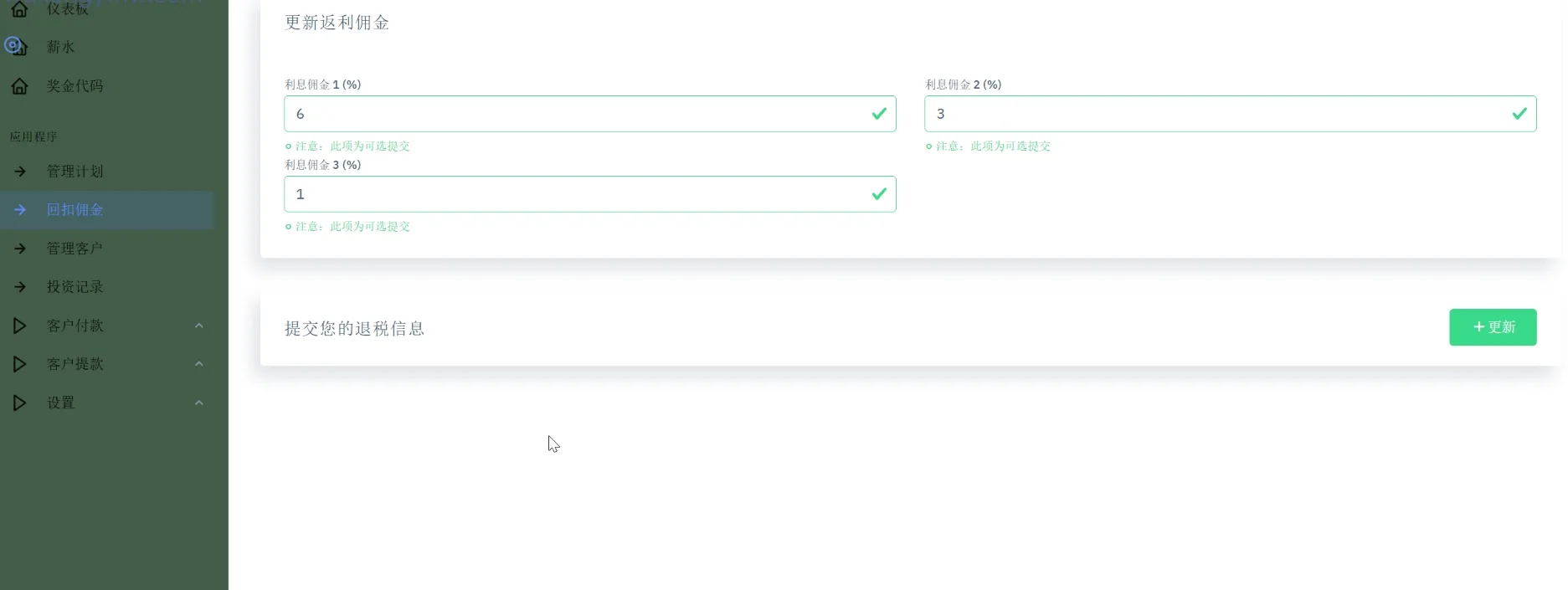Focus the 利息佣金 1 (%) input field
Image resolution: width=1568 pixels, height=590 pixels.
pyautogui.click(x=578, y=114)
